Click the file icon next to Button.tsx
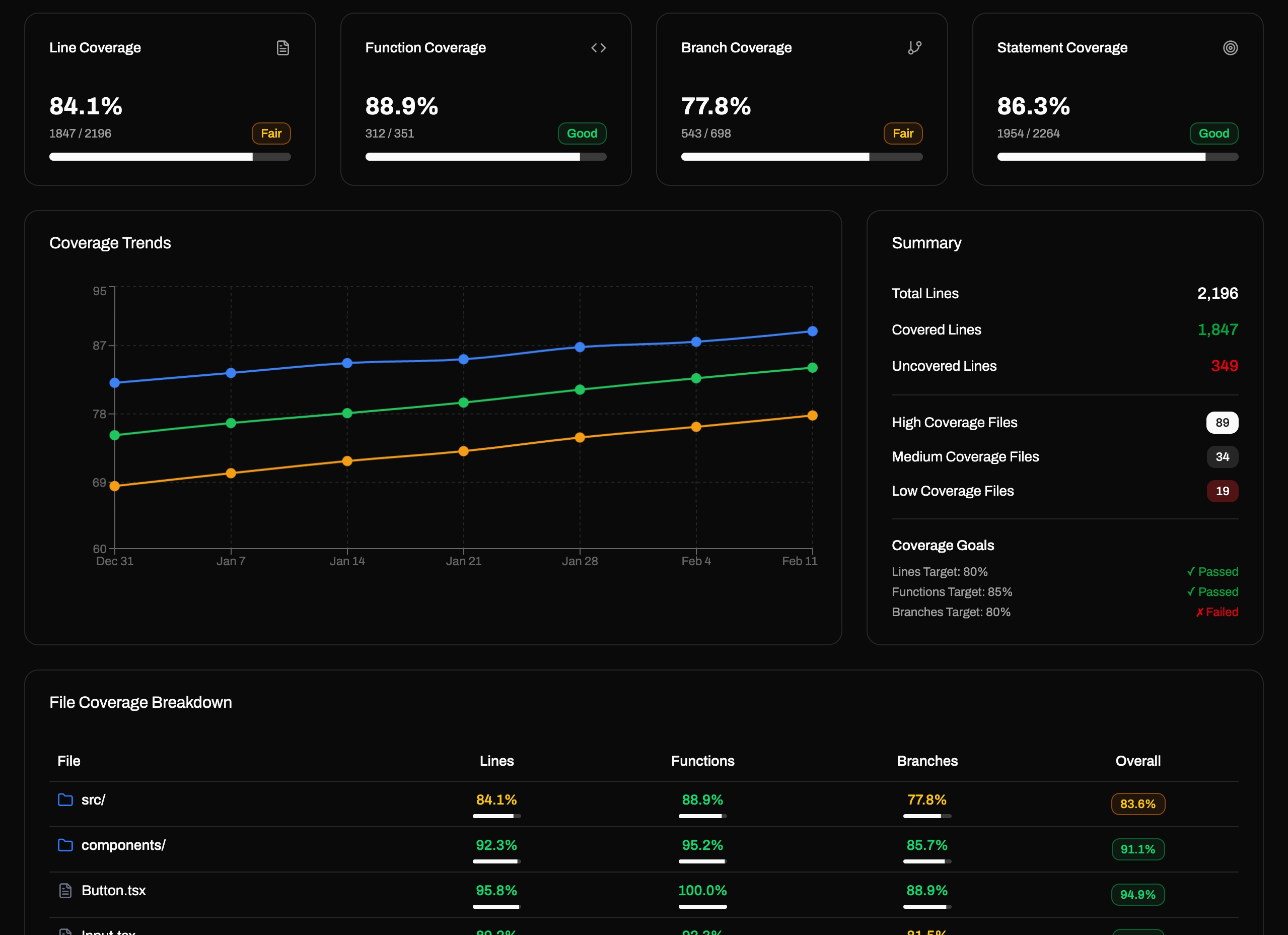The width and height of the screenshot is (1288, 935). click(x=66, y=890)
